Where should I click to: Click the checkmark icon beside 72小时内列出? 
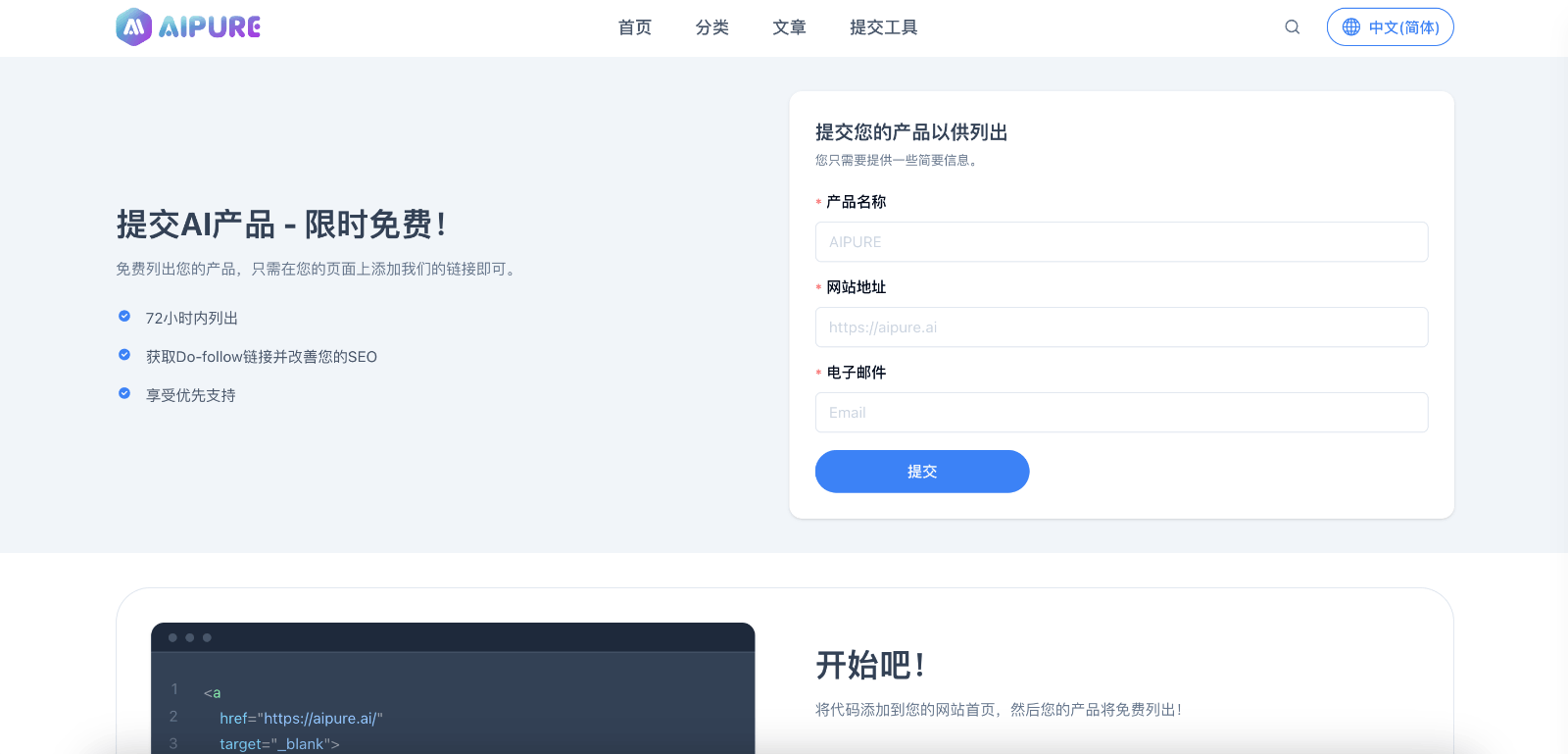(124, 317)
